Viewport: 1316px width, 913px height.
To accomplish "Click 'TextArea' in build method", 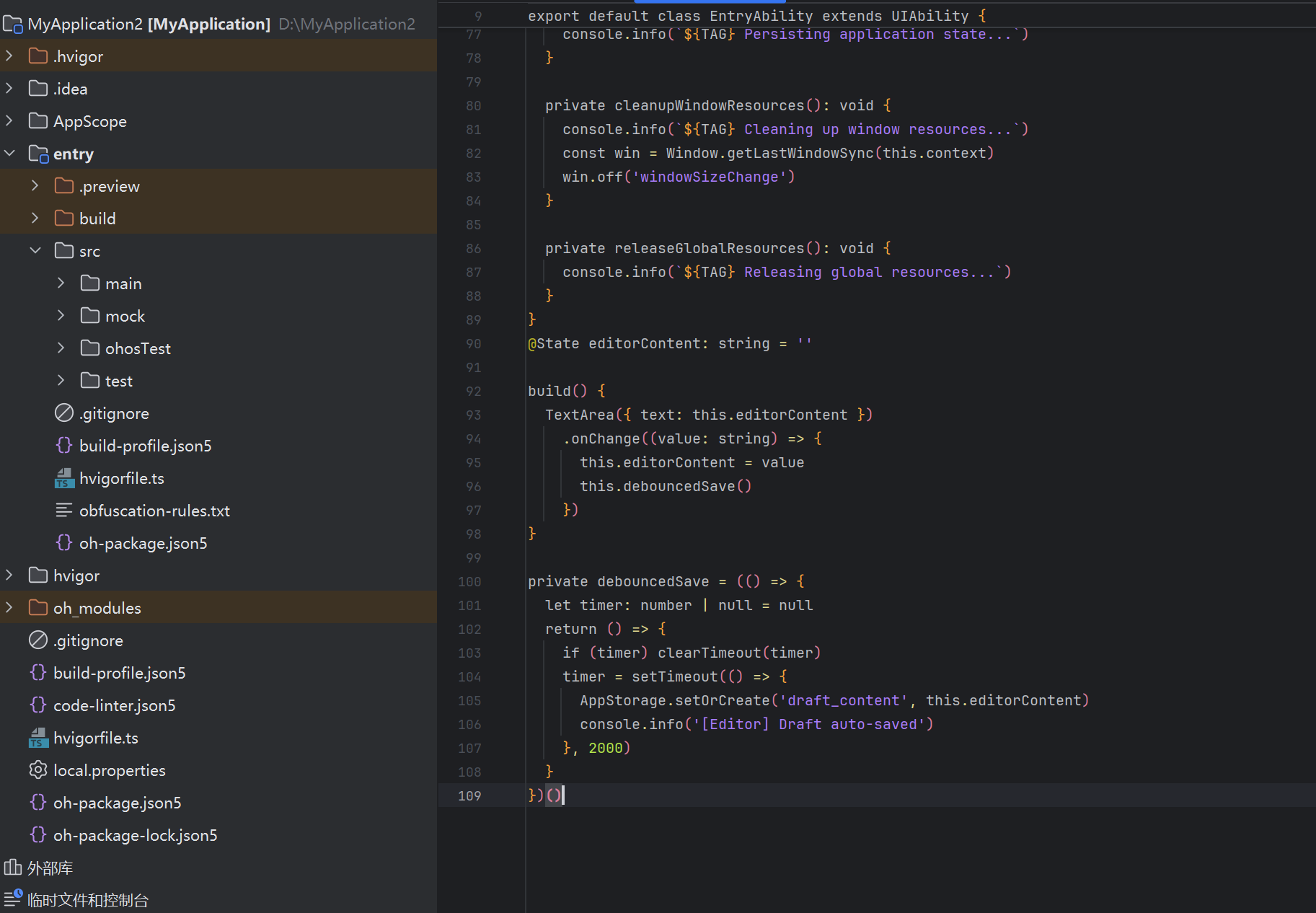I will pos(580,415).
